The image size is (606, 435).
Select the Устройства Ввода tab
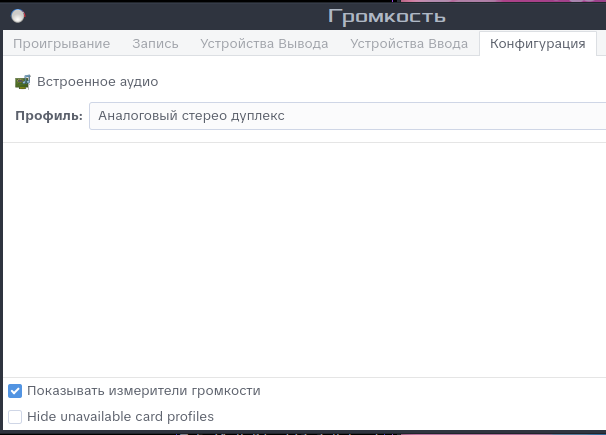tap(408, 43)
